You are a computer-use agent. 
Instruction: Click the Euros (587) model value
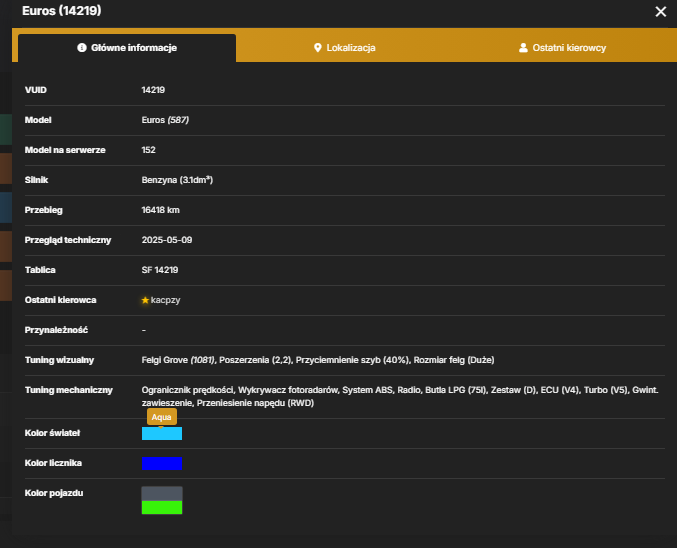[165, 120]
